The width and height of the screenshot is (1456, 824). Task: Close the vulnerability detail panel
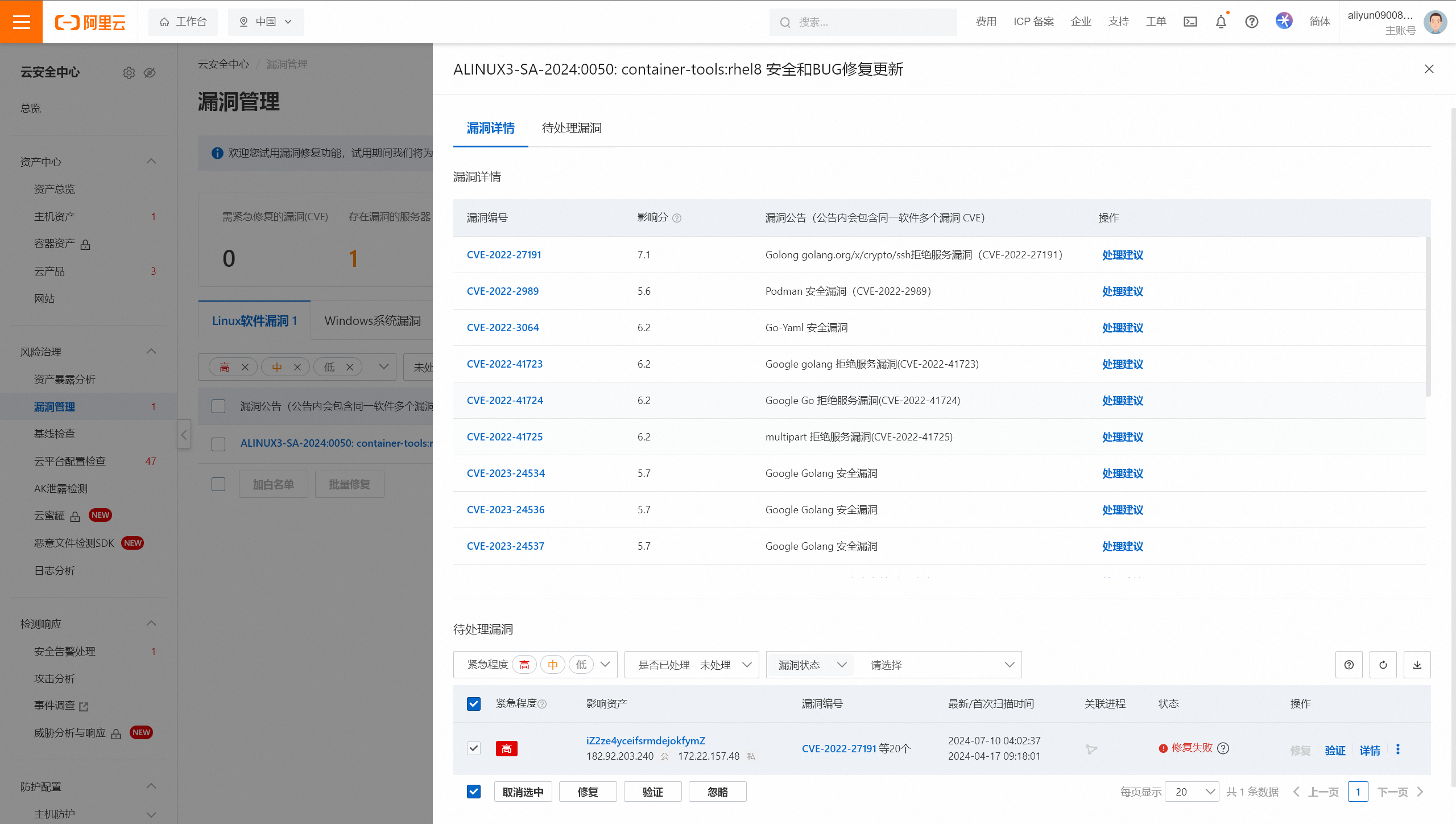coord(1429,69)
